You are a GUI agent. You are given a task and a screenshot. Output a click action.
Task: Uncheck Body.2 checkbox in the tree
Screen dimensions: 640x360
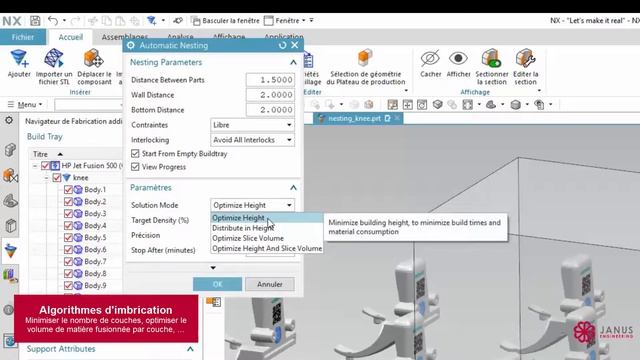click(x=68, y=201)
